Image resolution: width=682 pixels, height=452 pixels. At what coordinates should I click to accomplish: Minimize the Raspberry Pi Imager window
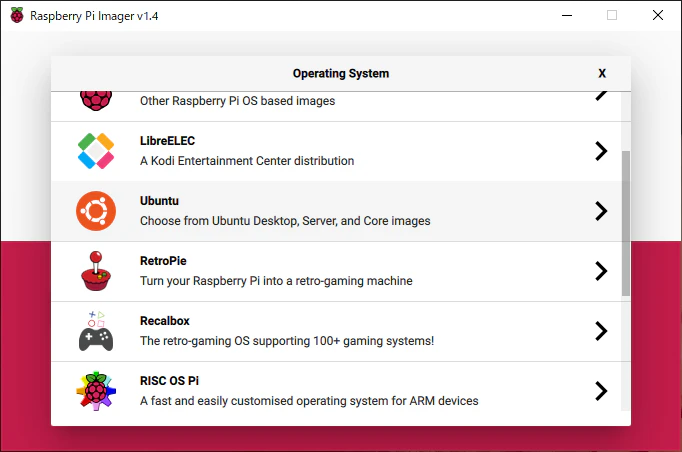[567, 15]
